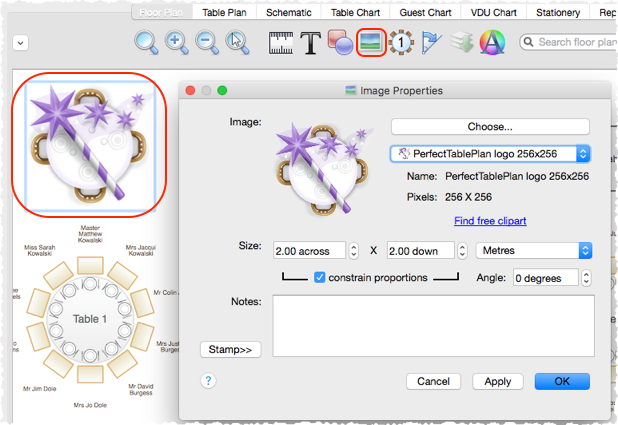The height and width of the screenshot is (425, 618).
Task: Open the Metres units dropdown
Action: 534,250
